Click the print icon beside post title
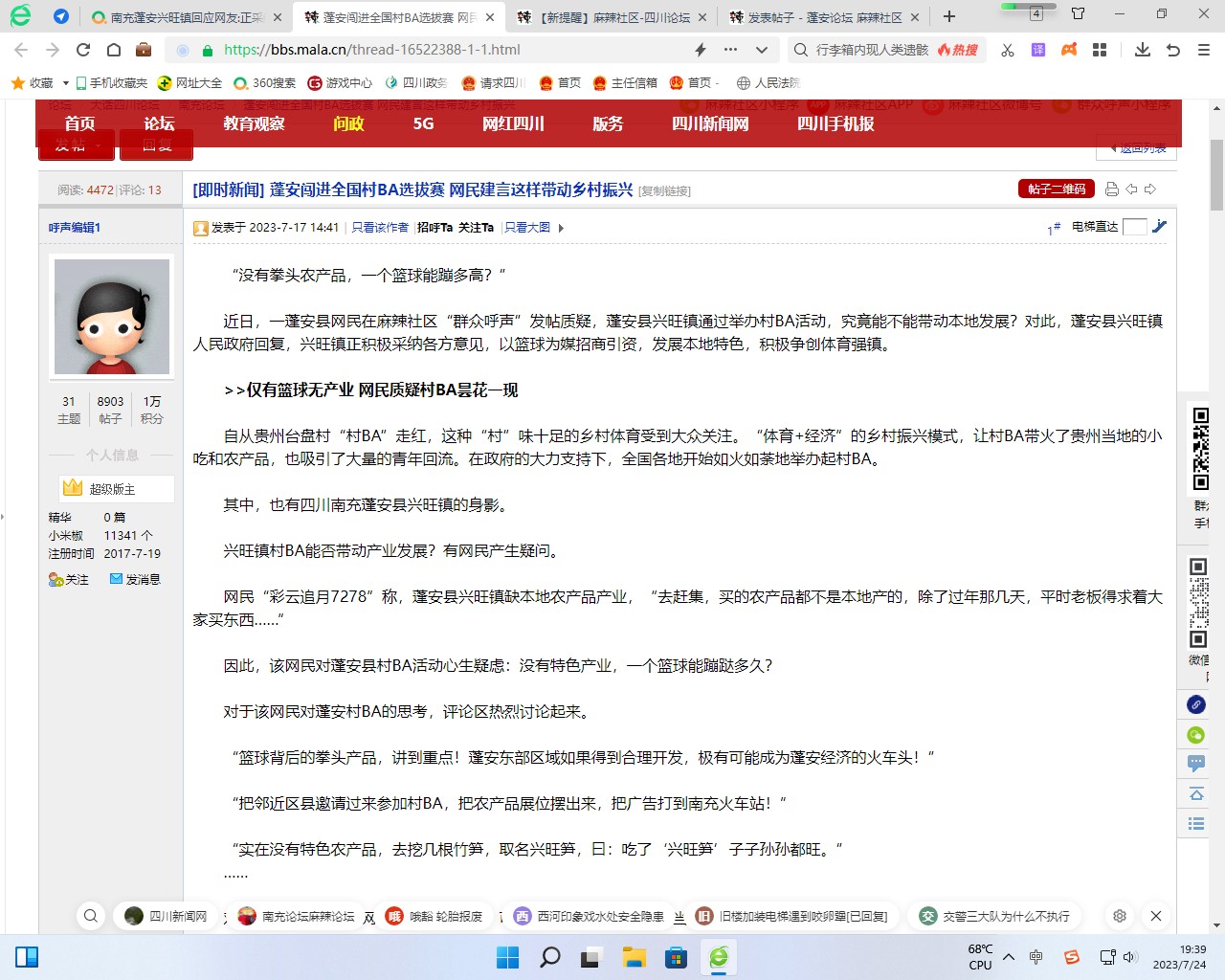Image resolution: width=1225 pixels, height=980 pixels. point(1111,189)
